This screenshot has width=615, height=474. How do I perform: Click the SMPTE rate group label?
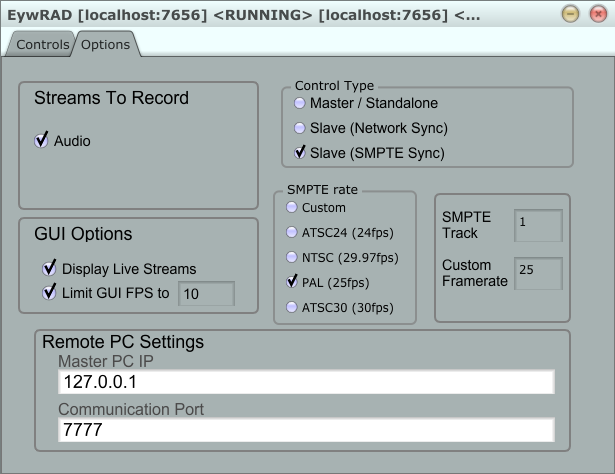pos(322,190)
